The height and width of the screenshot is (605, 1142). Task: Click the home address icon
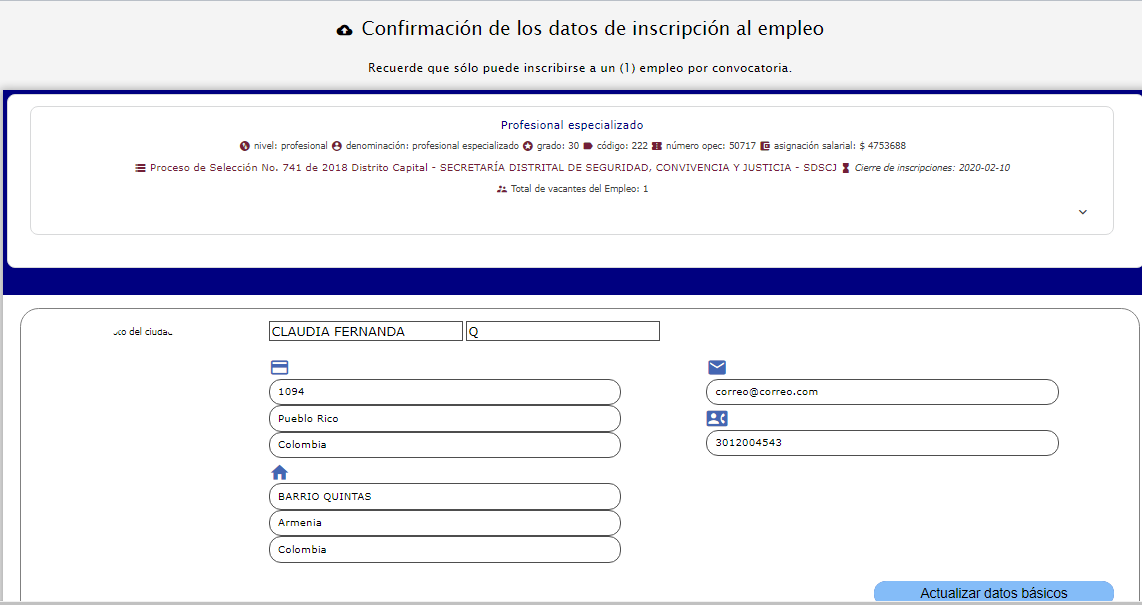pos(279,472)
